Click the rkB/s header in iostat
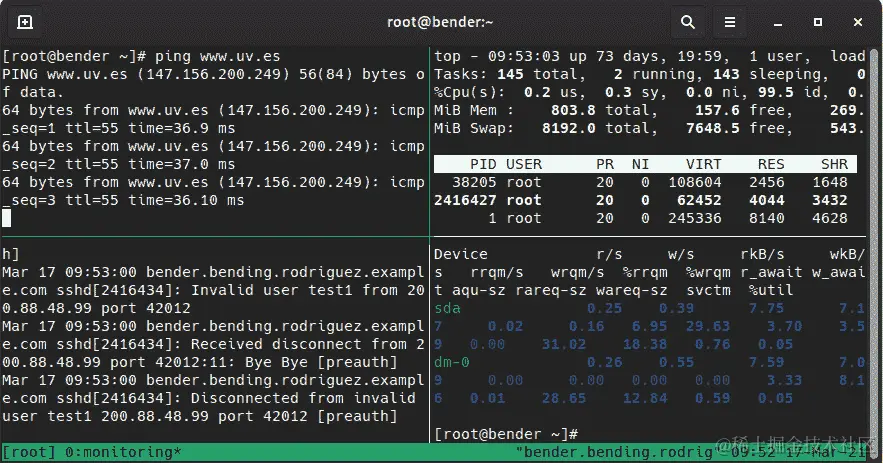 pos(762,255)
